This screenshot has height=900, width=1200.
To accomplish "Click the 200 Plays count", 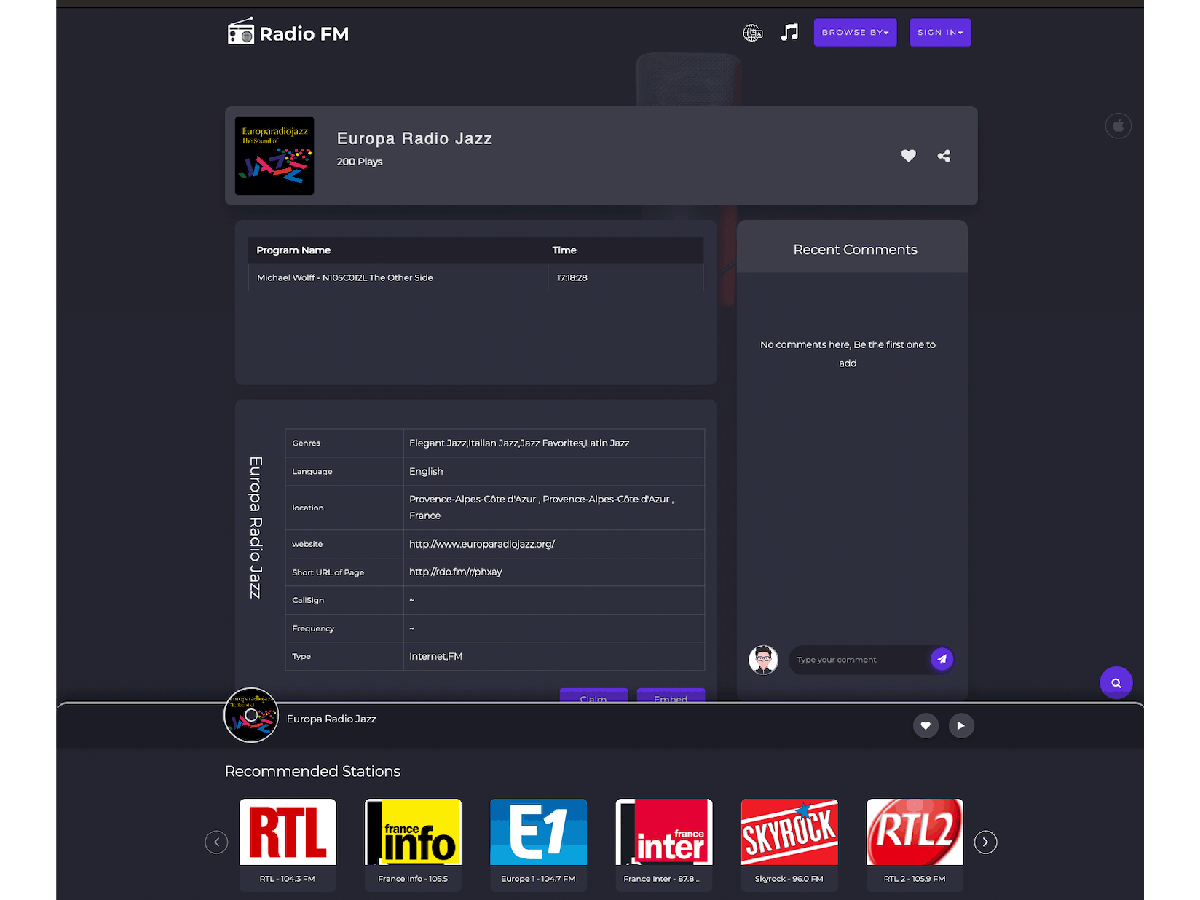I will [360, 162].
